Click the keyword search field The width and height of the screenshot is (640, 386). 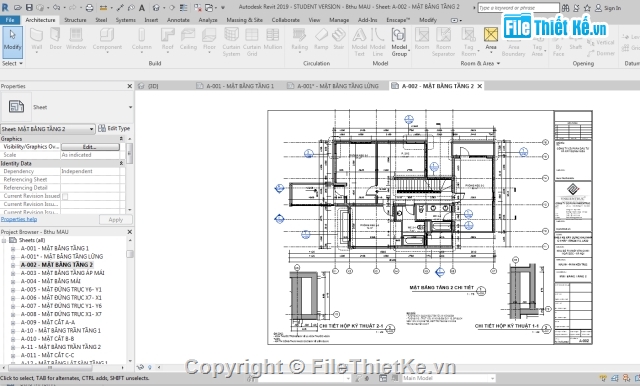pyautogui.click(x=518, y=8)
